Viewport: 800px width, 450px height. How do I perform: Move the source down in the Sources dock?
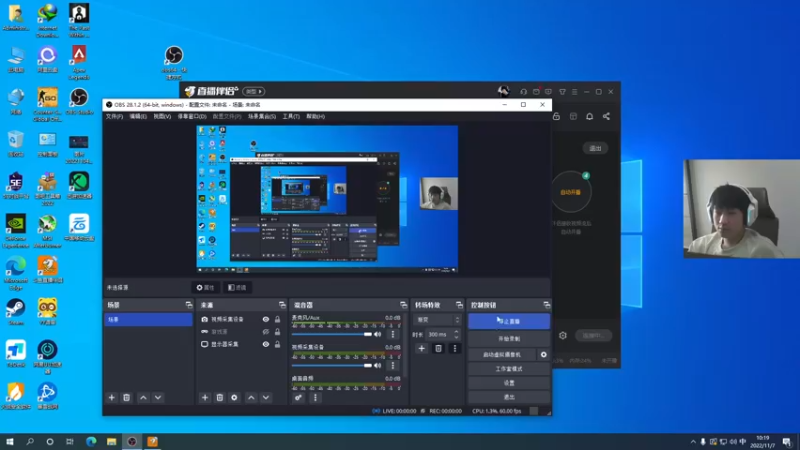click(266, 397)
